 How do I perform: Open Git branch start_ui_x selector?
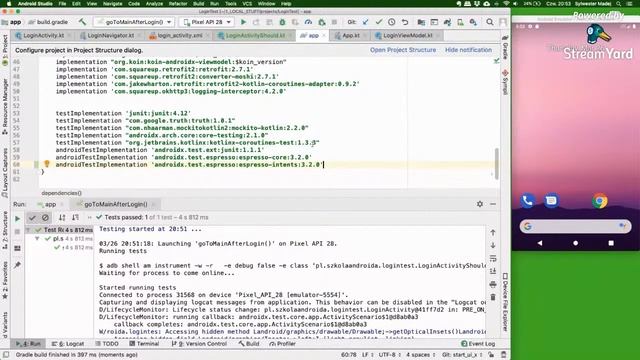(x=462, y=355)
